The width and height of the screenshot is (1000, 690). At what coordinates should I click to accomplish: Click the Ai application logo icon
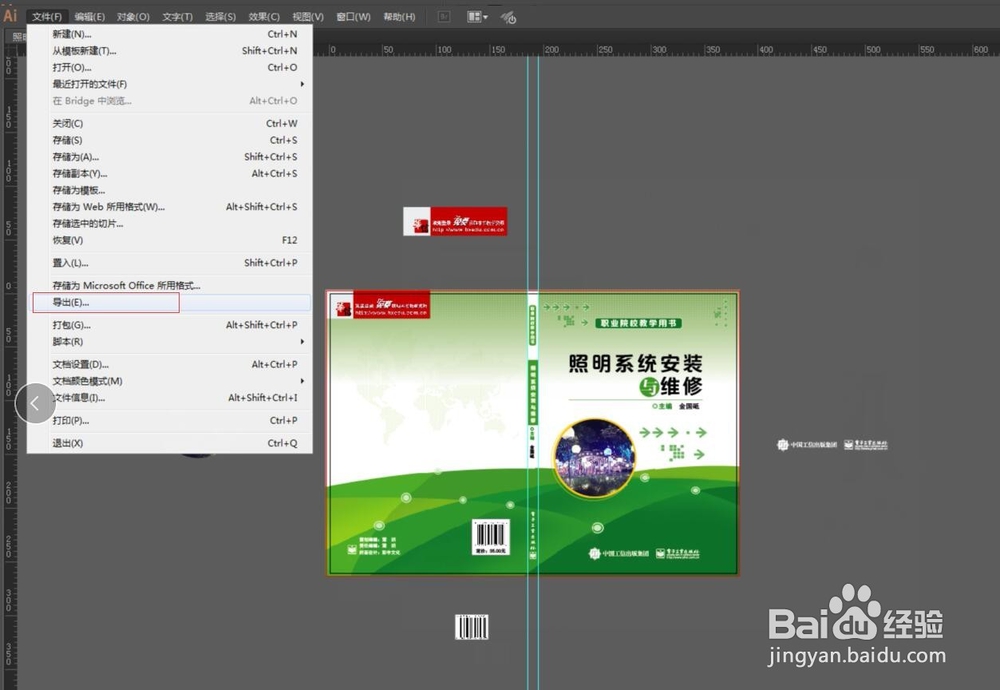[10, 15]
